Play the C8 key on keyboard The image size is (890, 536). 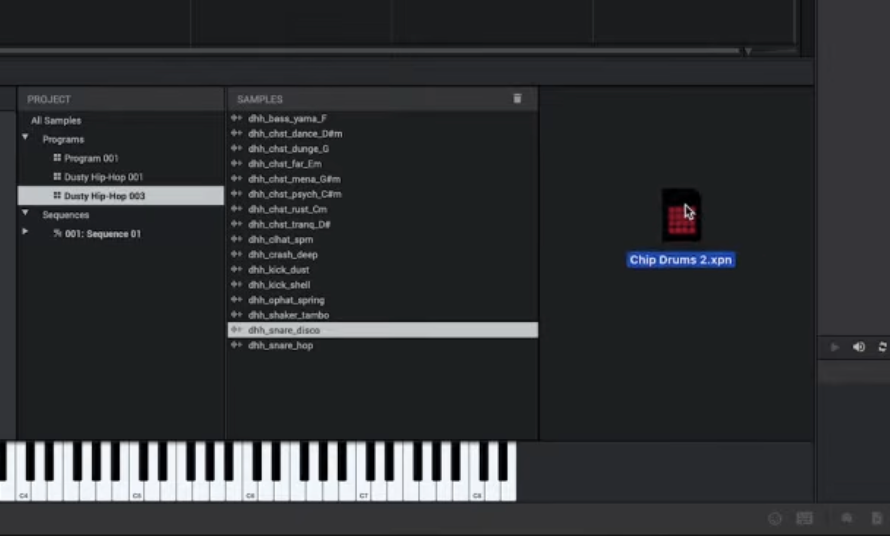coord(477,488)
